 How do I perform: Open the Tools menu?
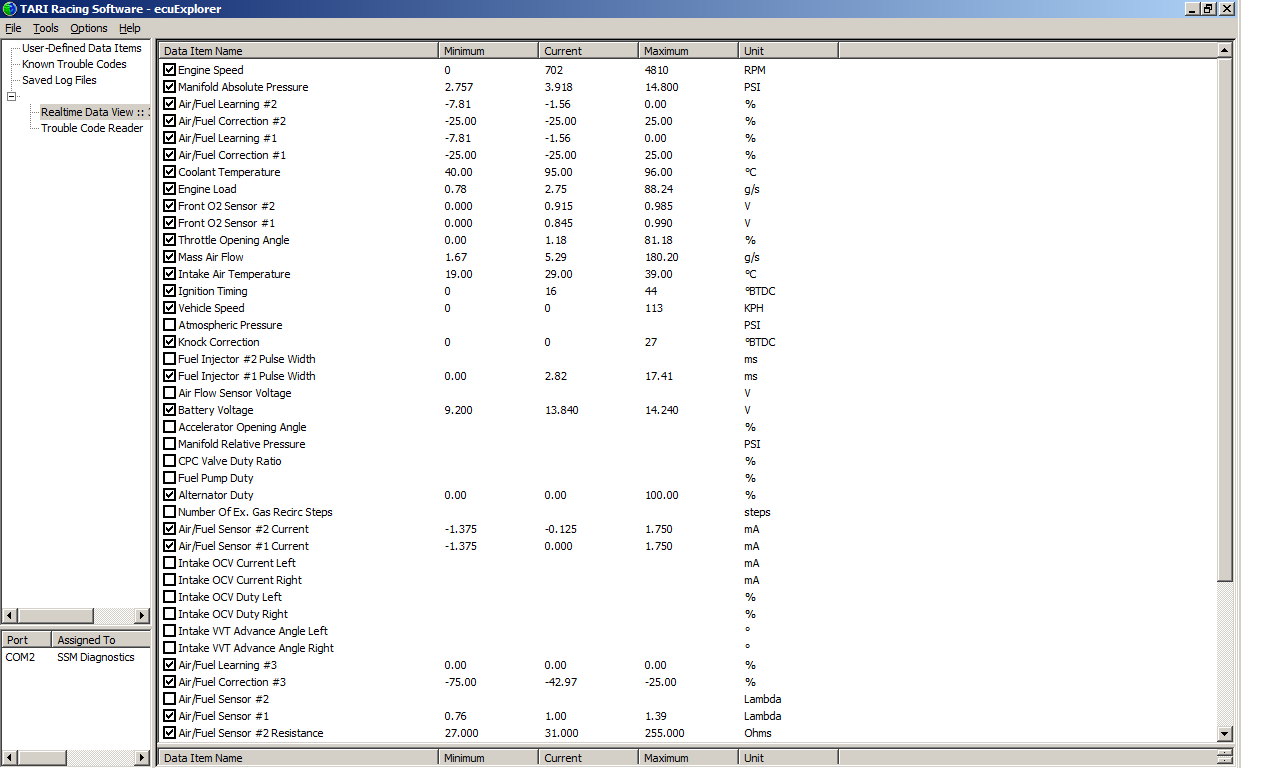pyautogui.click(x=46, y=28)
